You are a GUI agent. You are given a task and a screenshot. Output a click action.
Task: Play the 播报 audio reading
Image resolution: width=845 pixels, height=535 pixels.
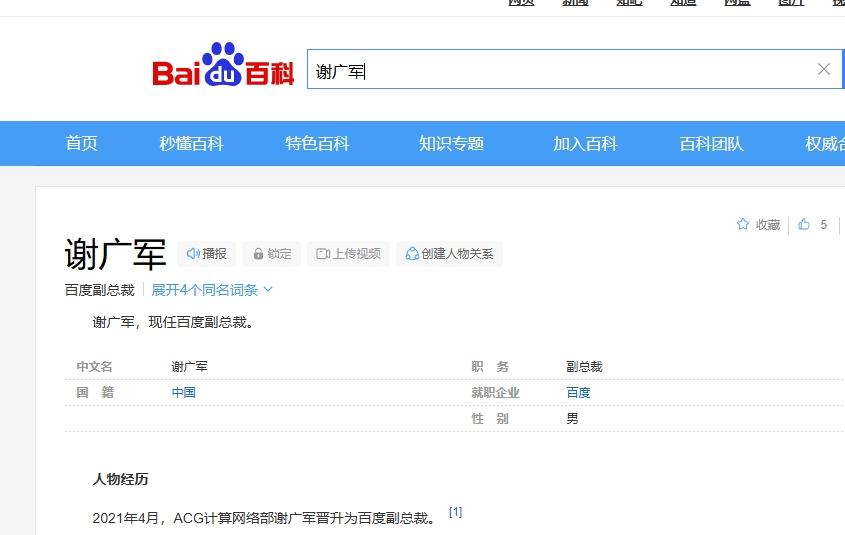(206, 254)
